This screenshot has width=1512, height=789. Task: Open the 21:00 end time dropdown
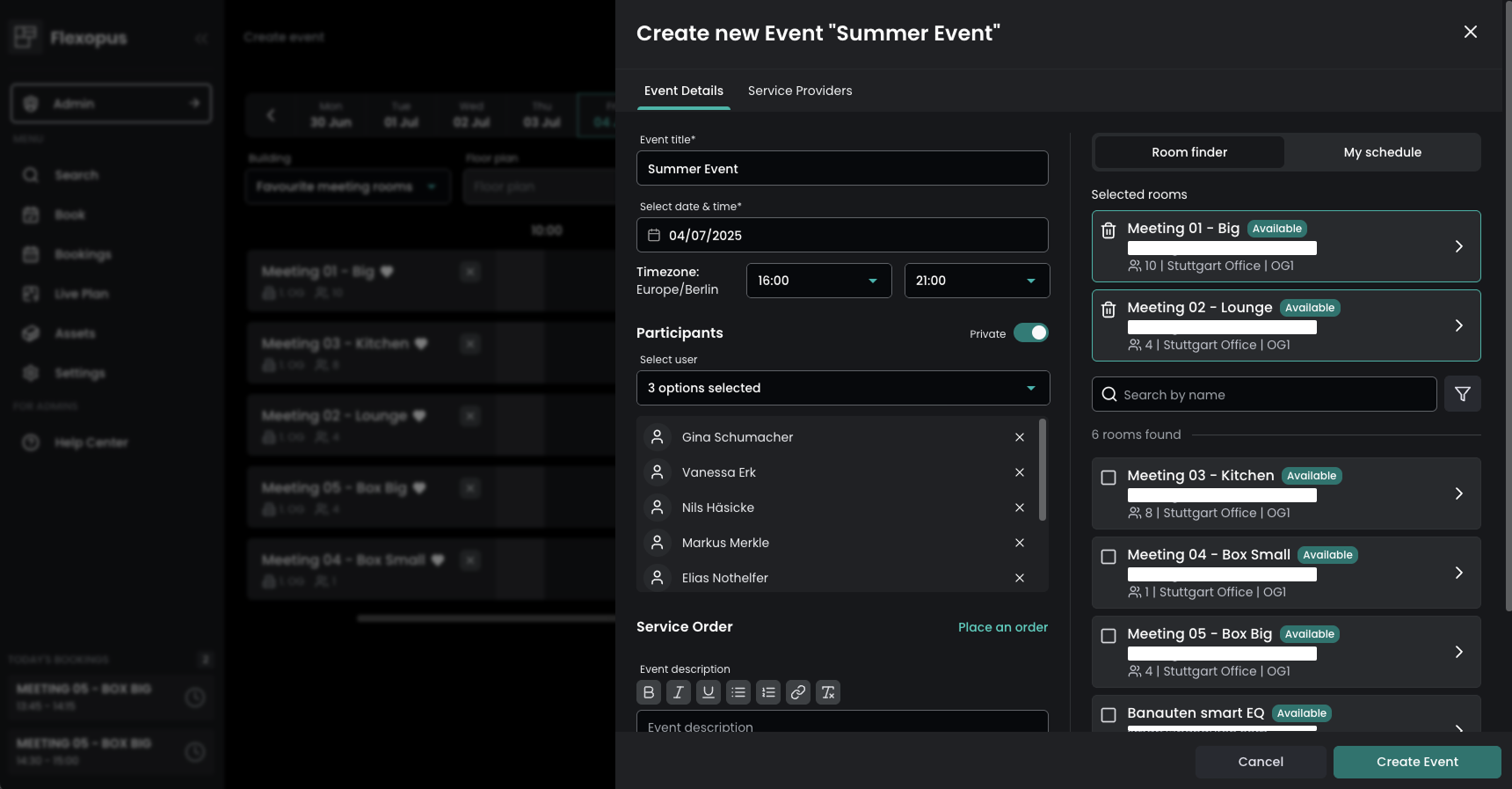[977, 281]
